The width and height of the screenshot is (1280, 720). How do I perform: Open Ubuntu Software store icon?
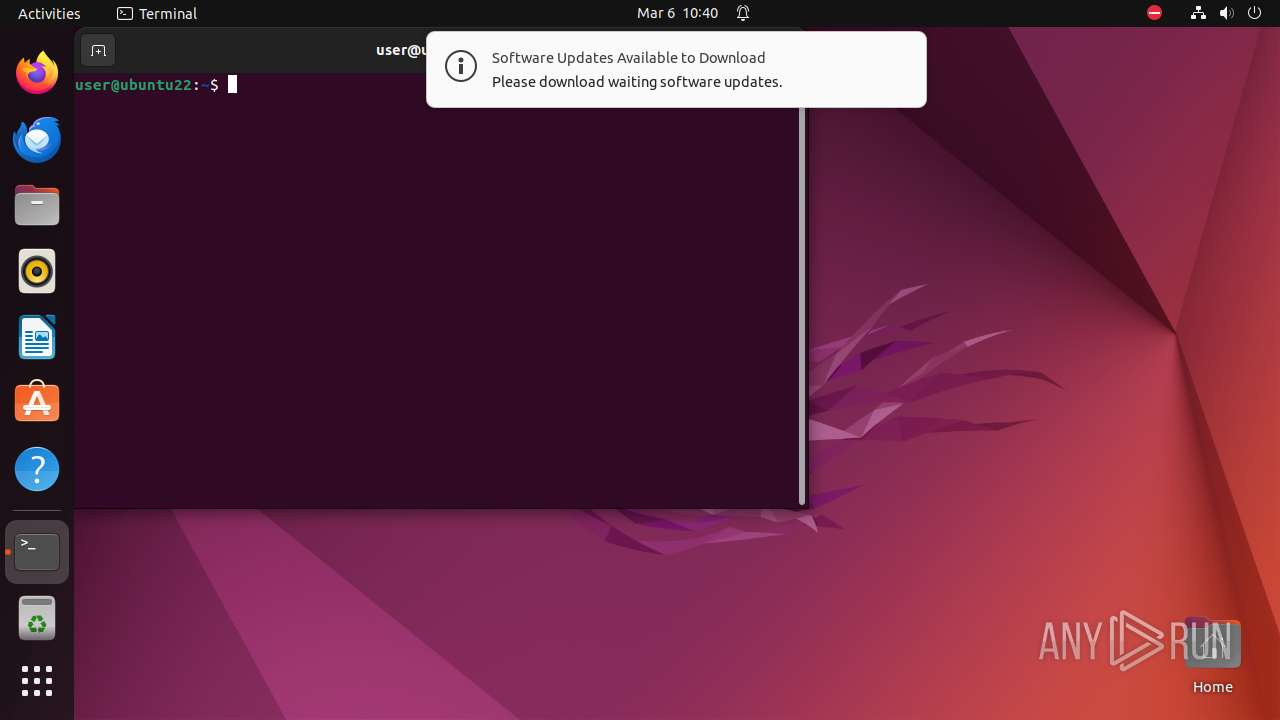click(37, 402)
